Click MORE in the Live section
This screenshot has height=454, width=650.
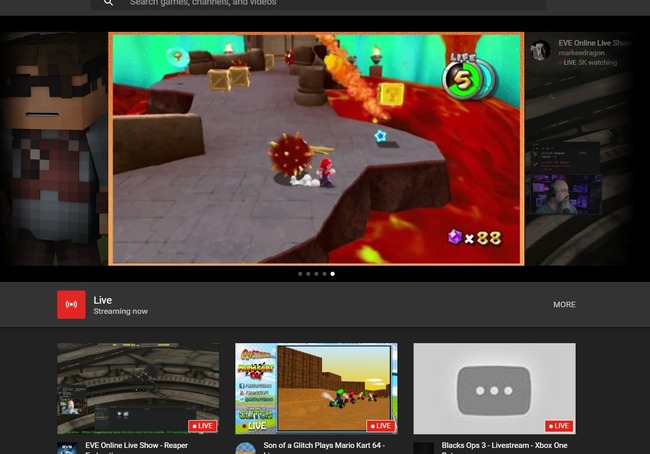[x=564, y=304]
